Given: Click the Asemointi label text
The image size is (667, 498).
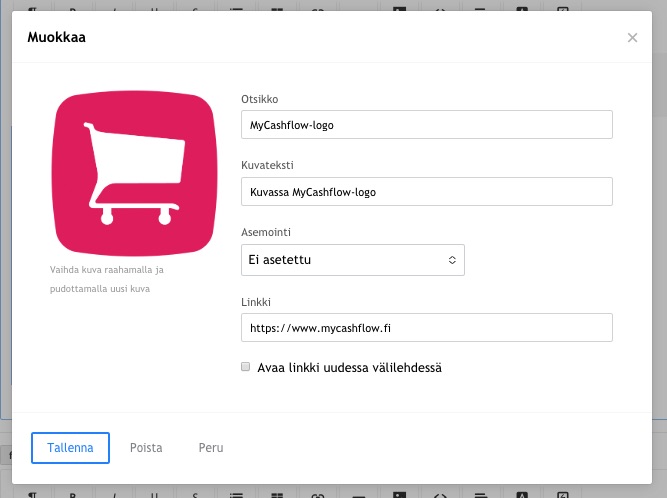Looking at the screenshot, I should [x=266, y=232].
